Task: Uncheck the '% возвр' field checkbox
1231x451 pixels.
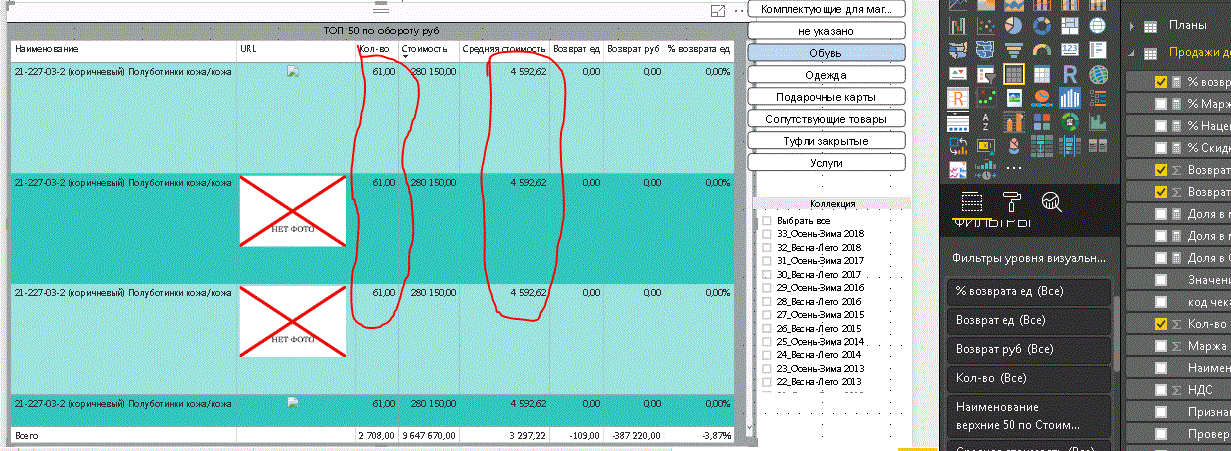Action: pos(1160,81)
